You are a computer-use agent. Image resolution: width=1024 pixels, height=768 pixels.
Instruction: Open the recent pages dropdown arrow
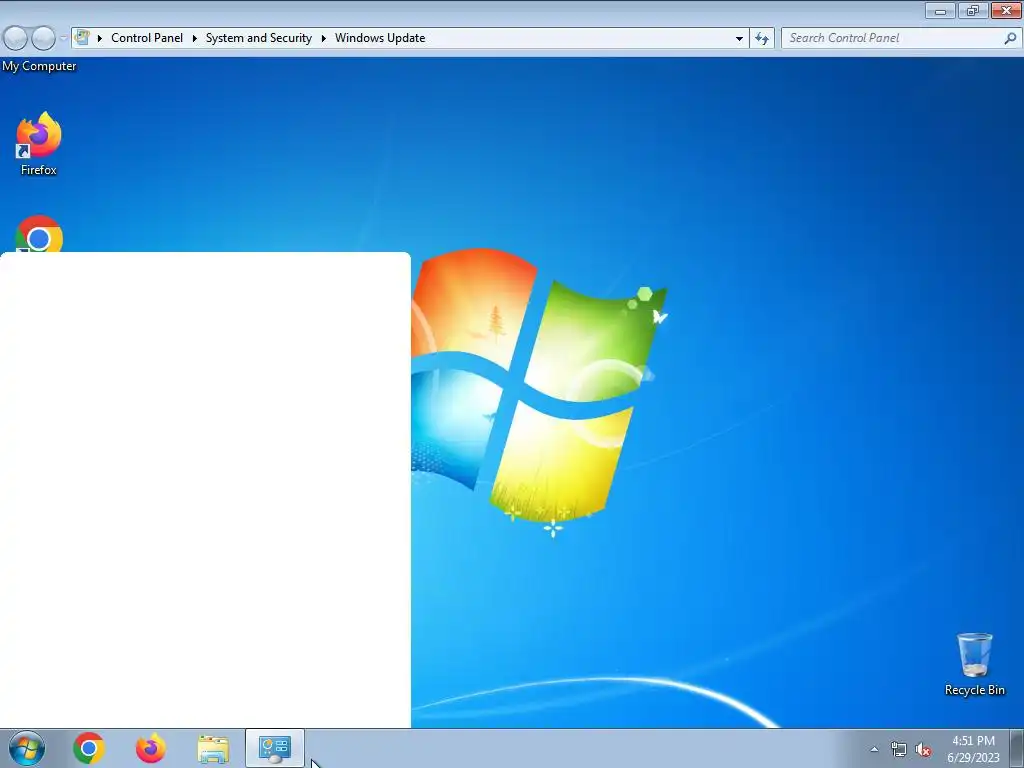point(63,38)
